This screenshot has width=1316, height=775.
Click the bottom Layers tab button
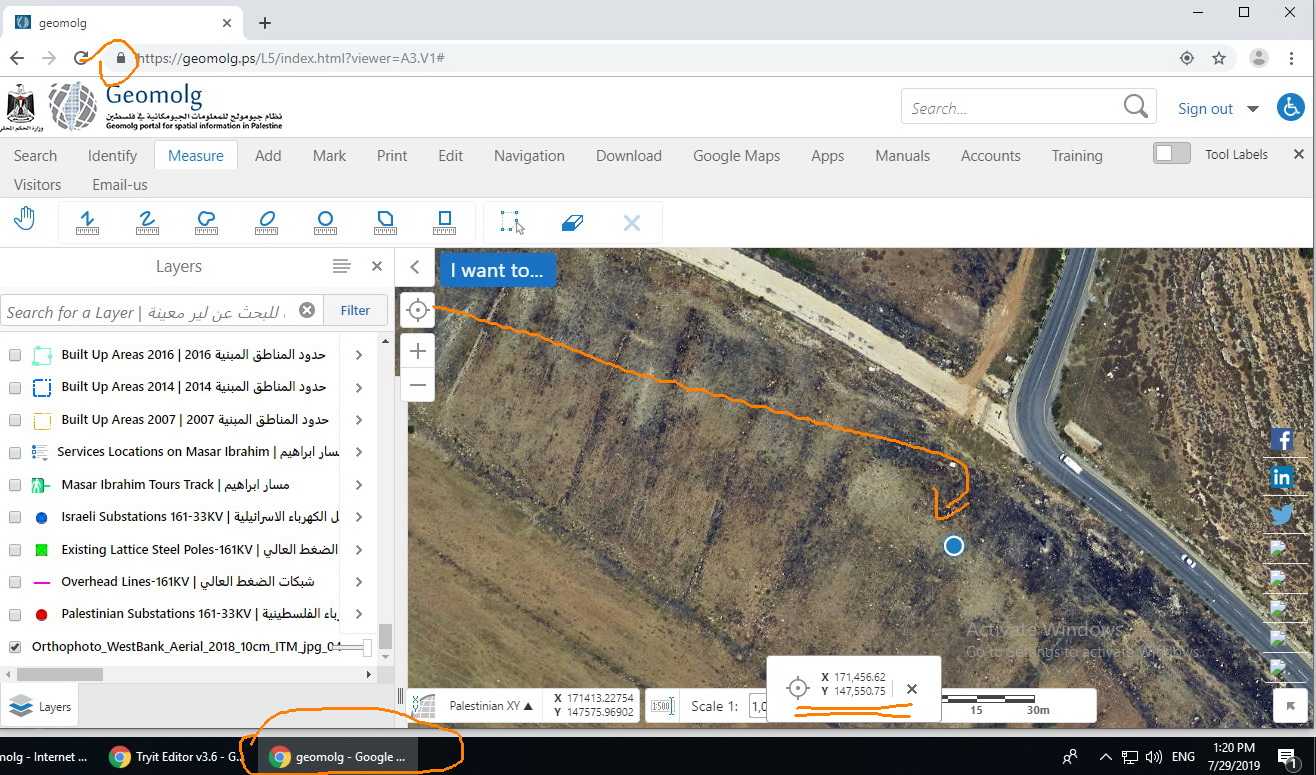coord(40,706)
